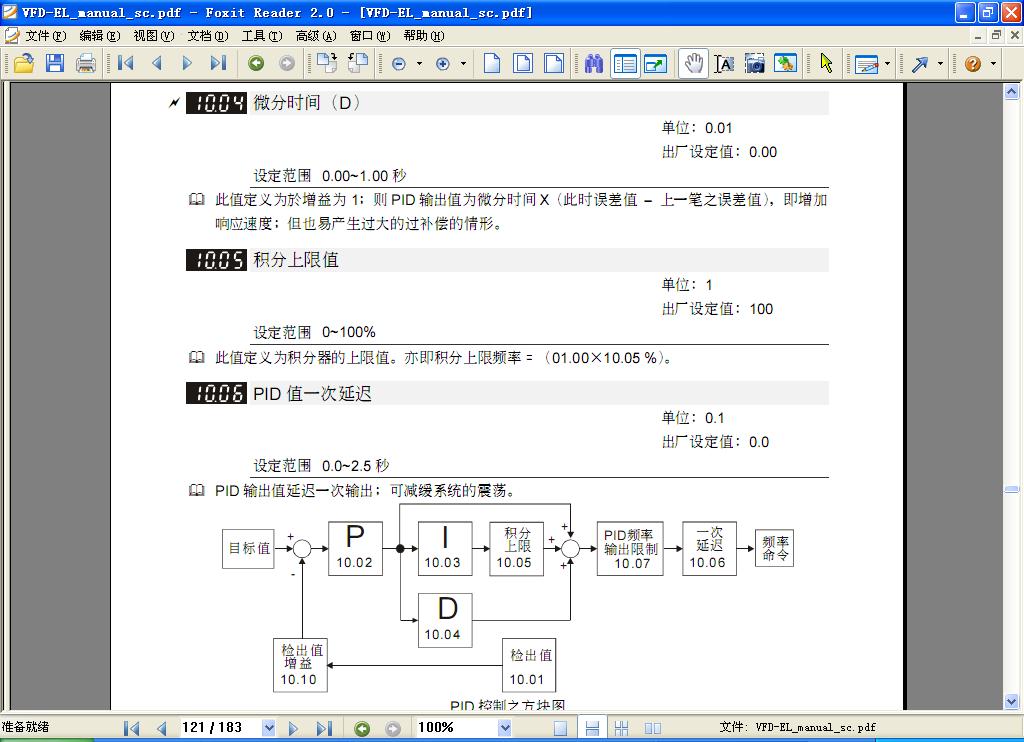
Task: Expand the help icon dropdown arrow
Action: pyautogui.click(x=994, y=64)
